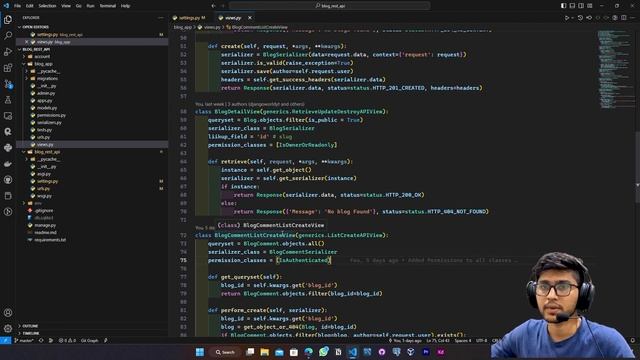Screen dimensions: 640x360
Task: Toggle the primary side bar layout
Action: pyautogui.click(x=563, y=6)
